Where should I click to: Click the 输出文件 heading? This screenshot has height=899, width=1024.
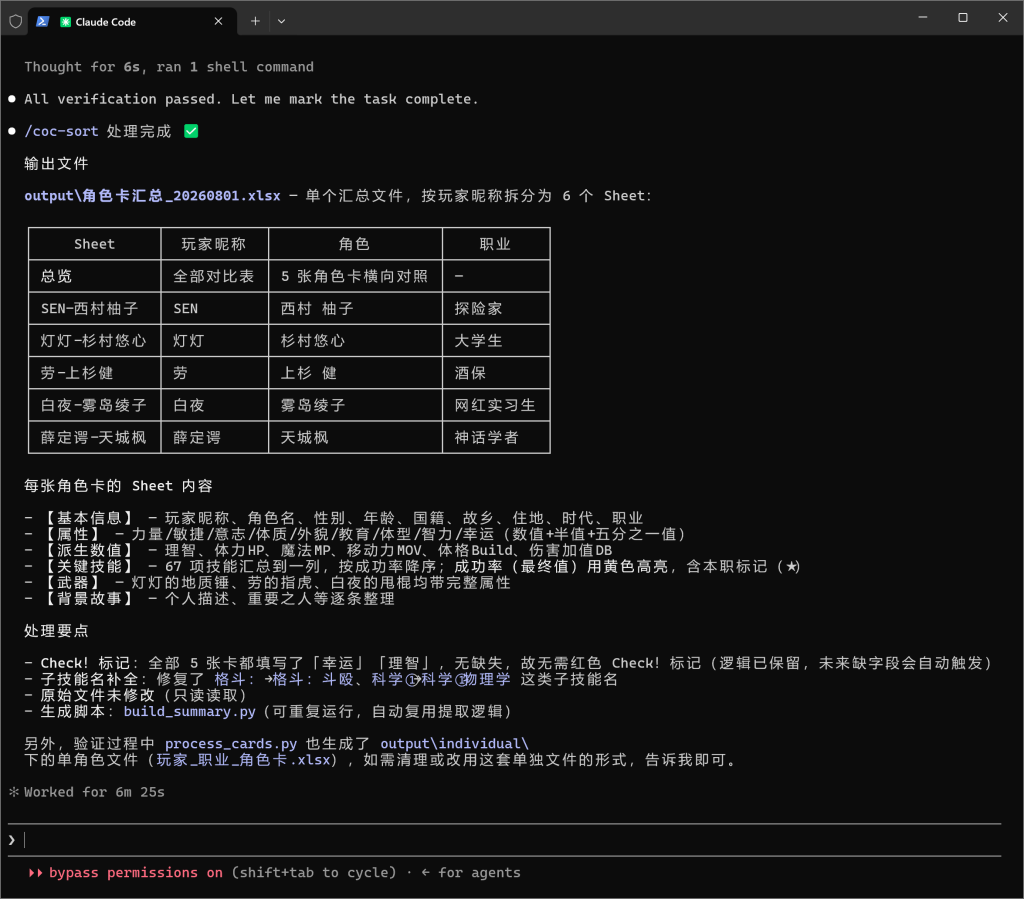pyautogui.click(x=56, y=164)
